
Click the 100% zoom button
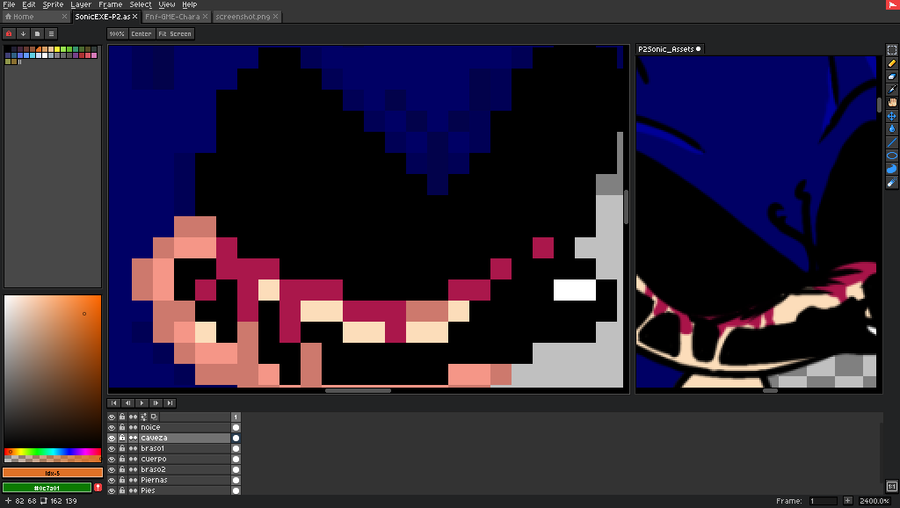117,34
